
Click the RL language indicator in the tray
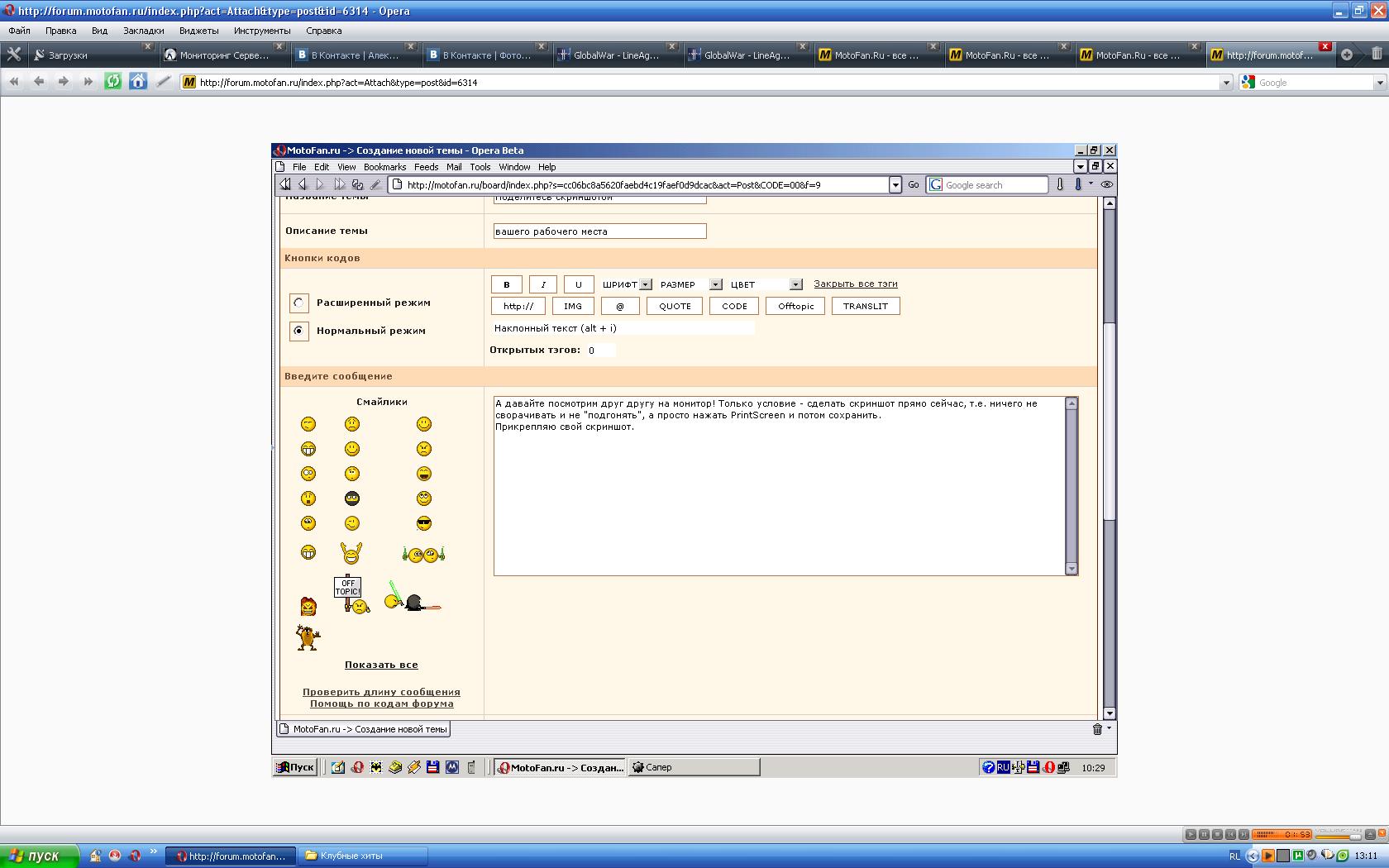[1234, 856]
